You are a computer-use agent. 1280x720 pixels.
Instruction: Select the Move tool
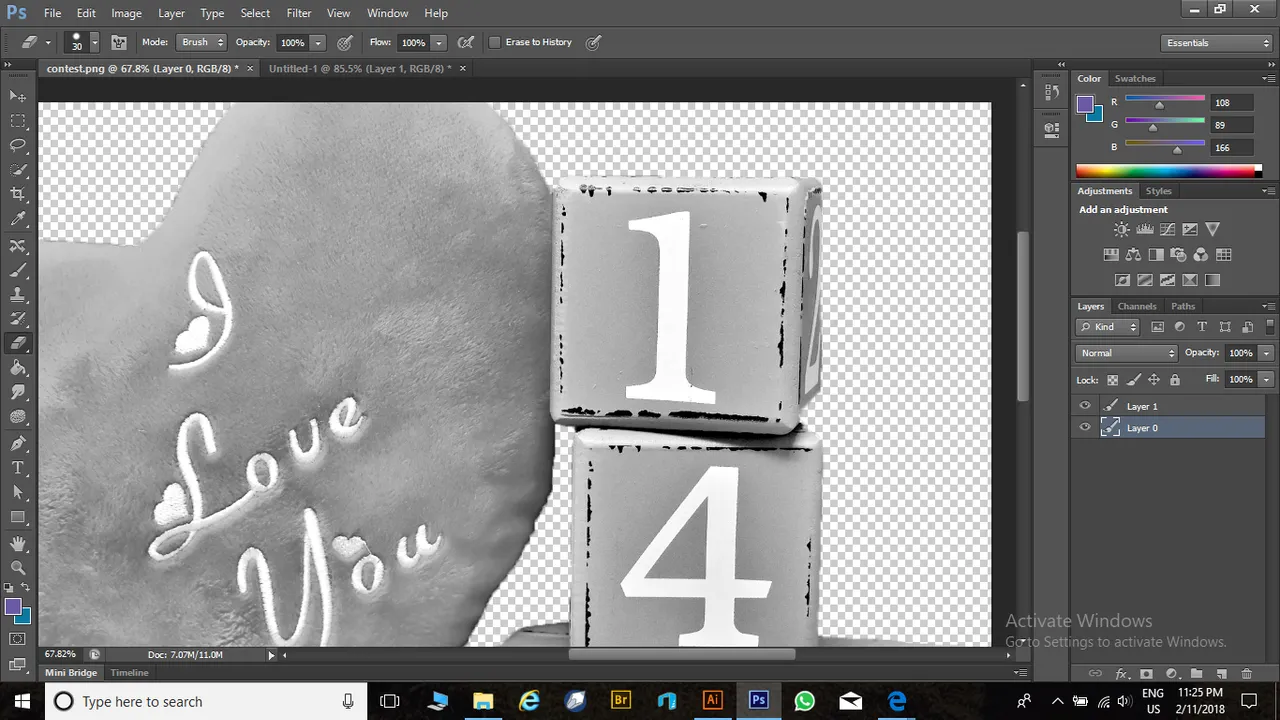tap(18, 96)
